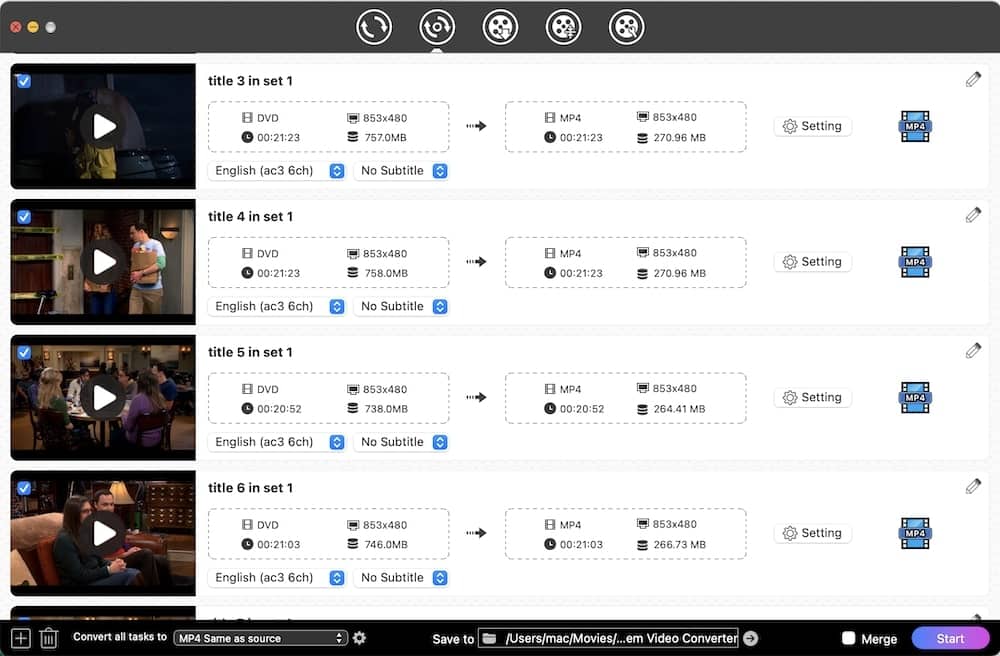Click the MP4 format icon for title 4
Screen dimensions: 1000x656
tap(914, 262)
